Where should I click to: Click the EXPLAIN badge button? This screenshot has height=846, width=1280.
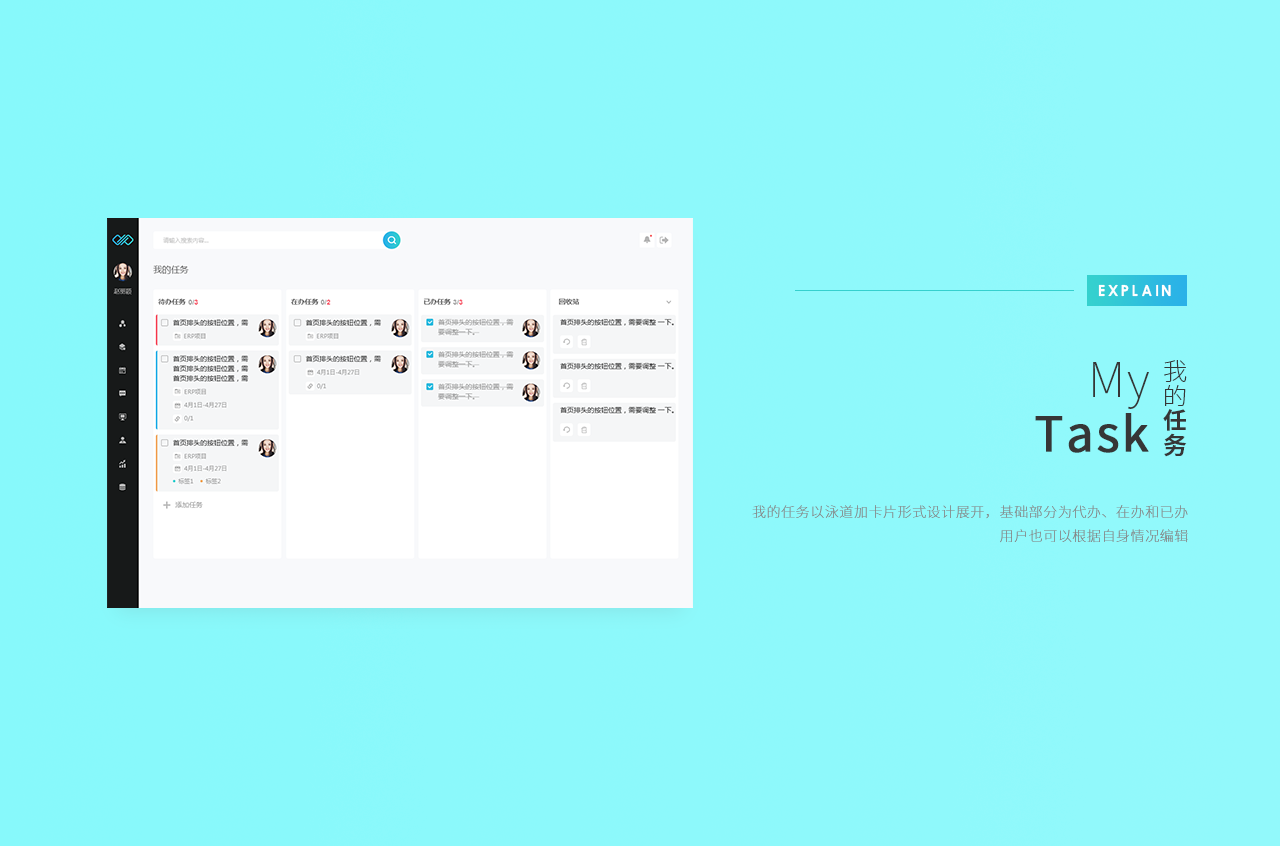click(1137, 290)
